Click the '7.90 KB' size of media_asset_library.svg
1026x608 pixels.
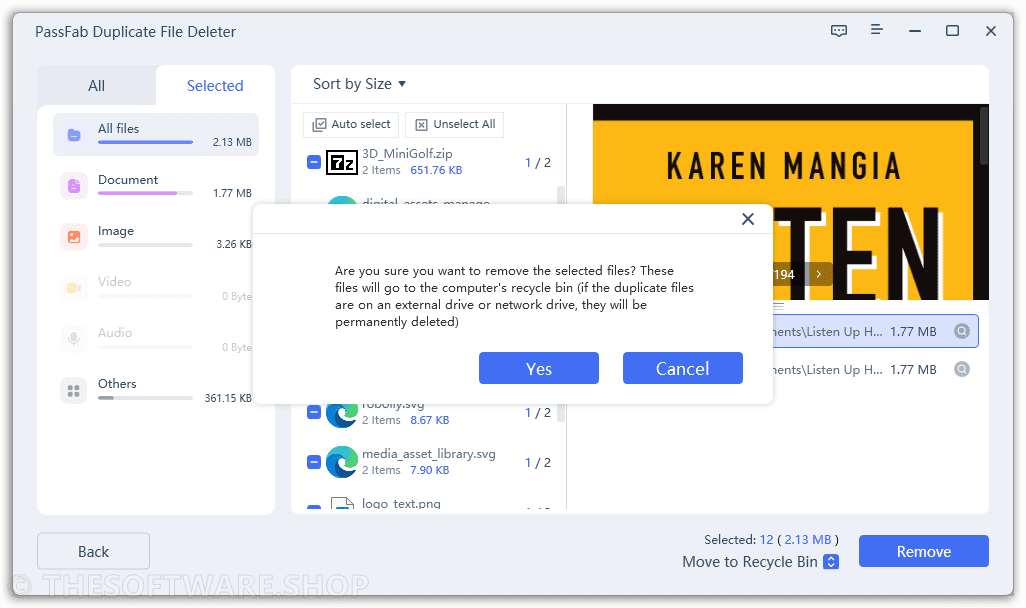[x=429, y=470]
